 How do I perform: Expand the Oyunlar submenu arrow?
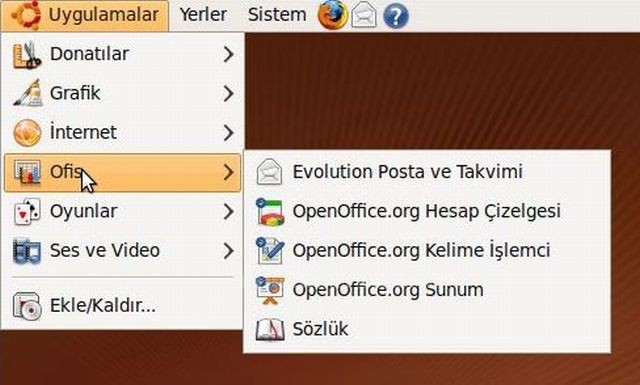click(x=229, y=211)
